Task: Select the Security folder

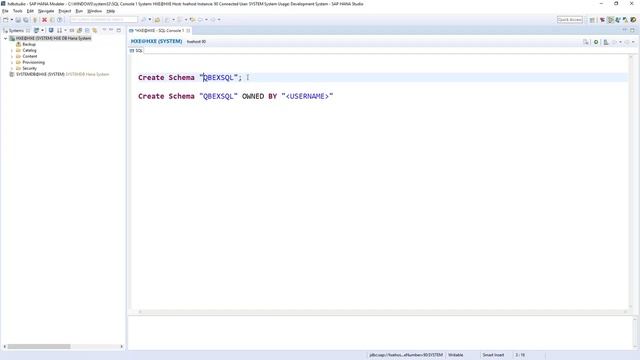Action: click(x=29, y=69)
